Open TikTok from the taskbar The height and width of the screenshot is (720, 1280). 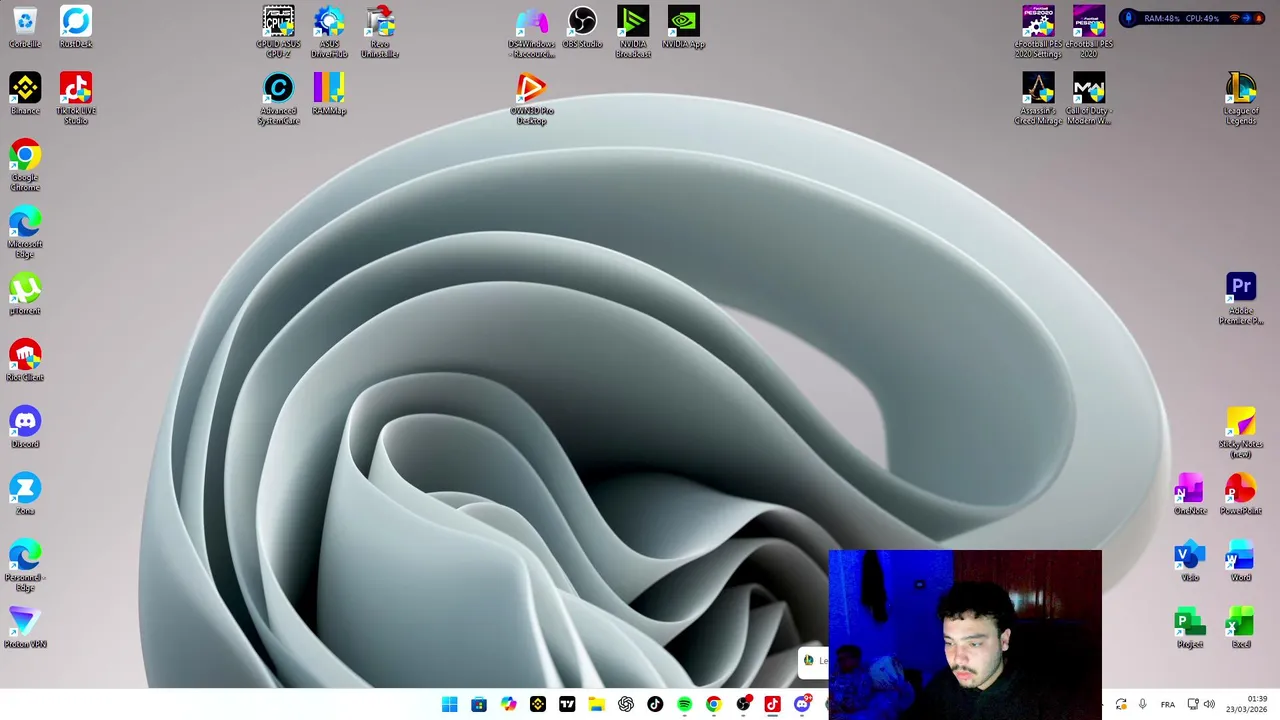(655, 705)
